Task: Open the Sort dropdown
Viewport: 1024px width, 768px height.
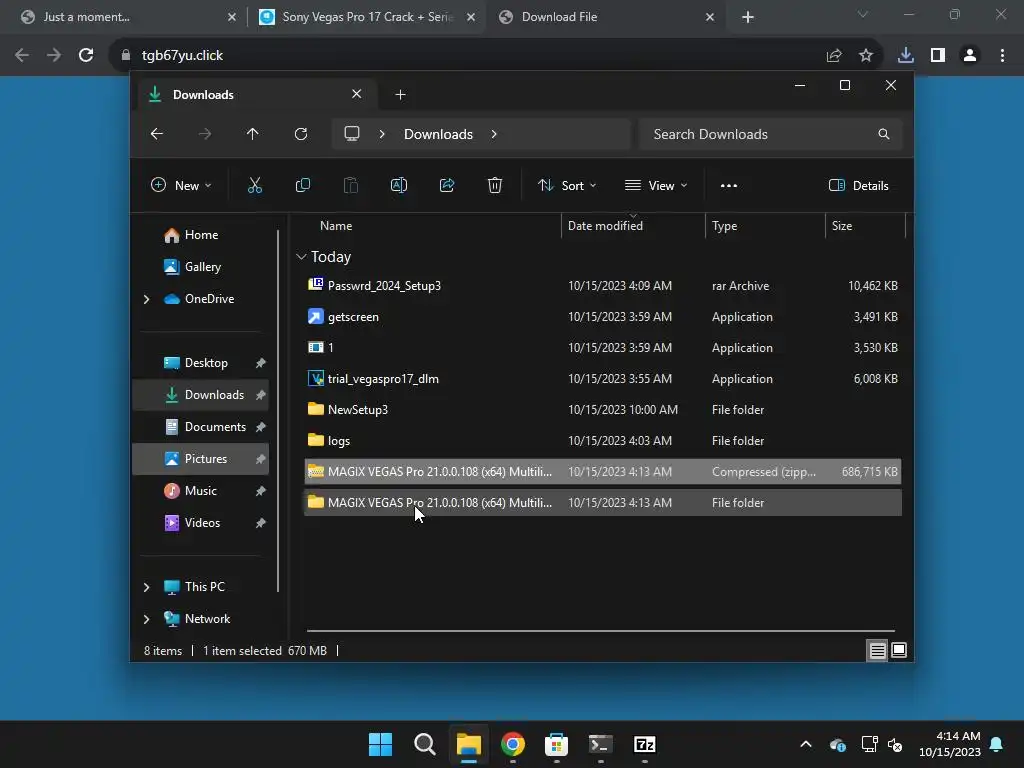Action: click(567, 185)
